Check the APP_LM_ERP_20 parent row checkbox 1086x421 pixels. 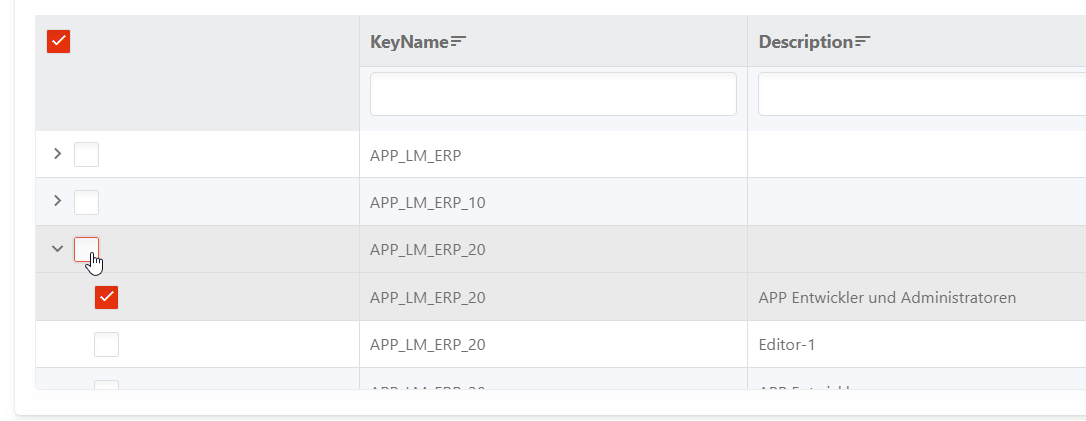87,249
